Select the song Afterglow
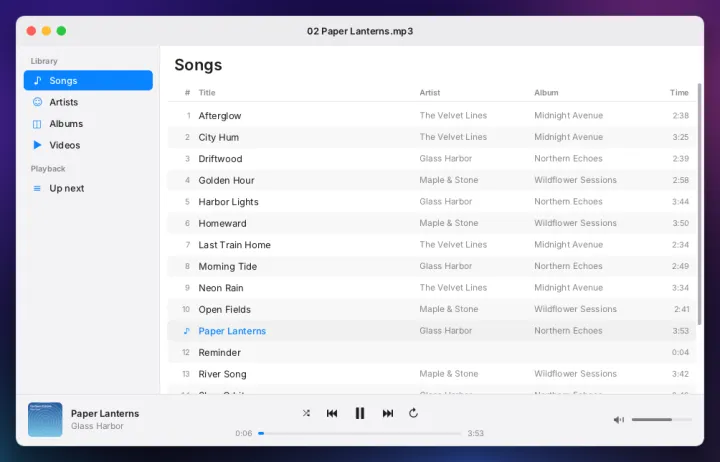720x462 pixels. pyautogui.click(x=432, y=116)
